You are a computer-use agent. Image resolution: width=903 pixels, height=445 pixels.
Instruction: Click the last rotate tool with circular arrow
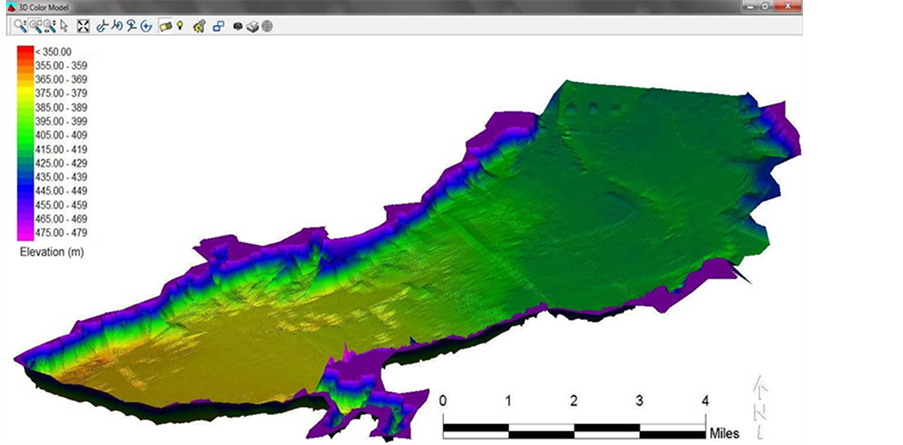[x=146, y=25]
